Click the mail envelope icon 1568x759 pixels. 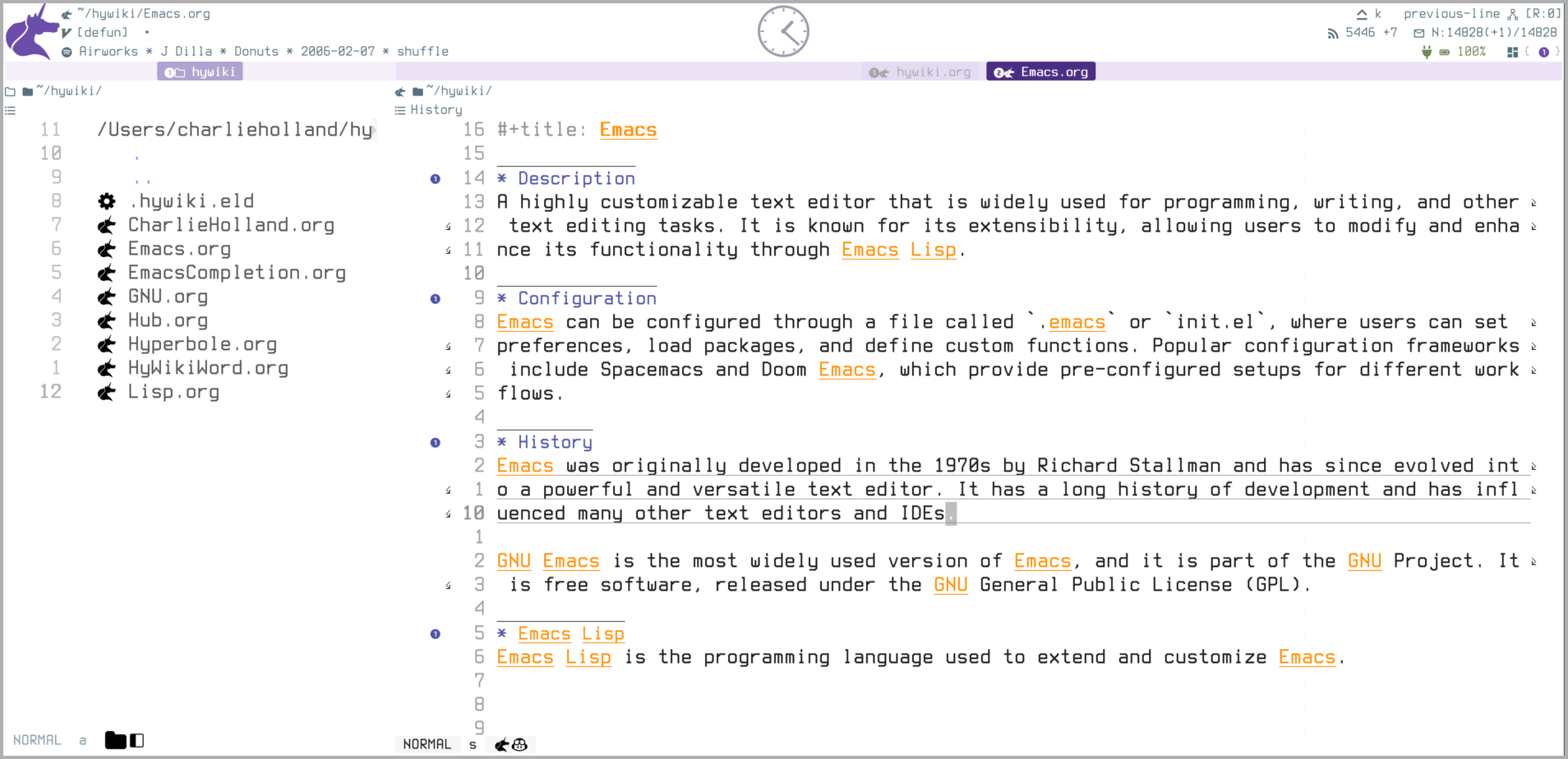pyautogui.click(x=1419, y=33)
